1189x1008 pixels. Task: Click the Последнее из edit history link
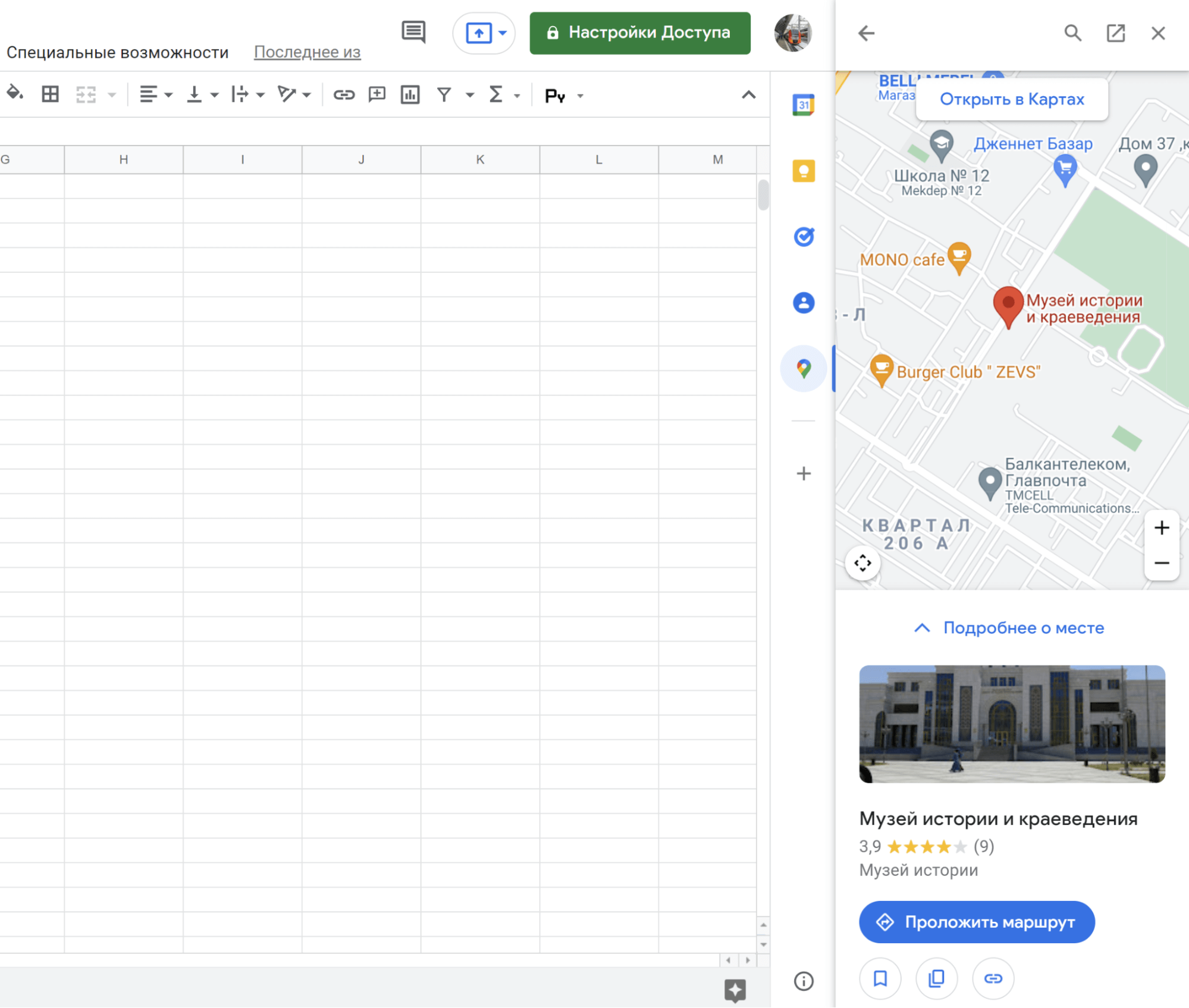(x=307, y=52)
